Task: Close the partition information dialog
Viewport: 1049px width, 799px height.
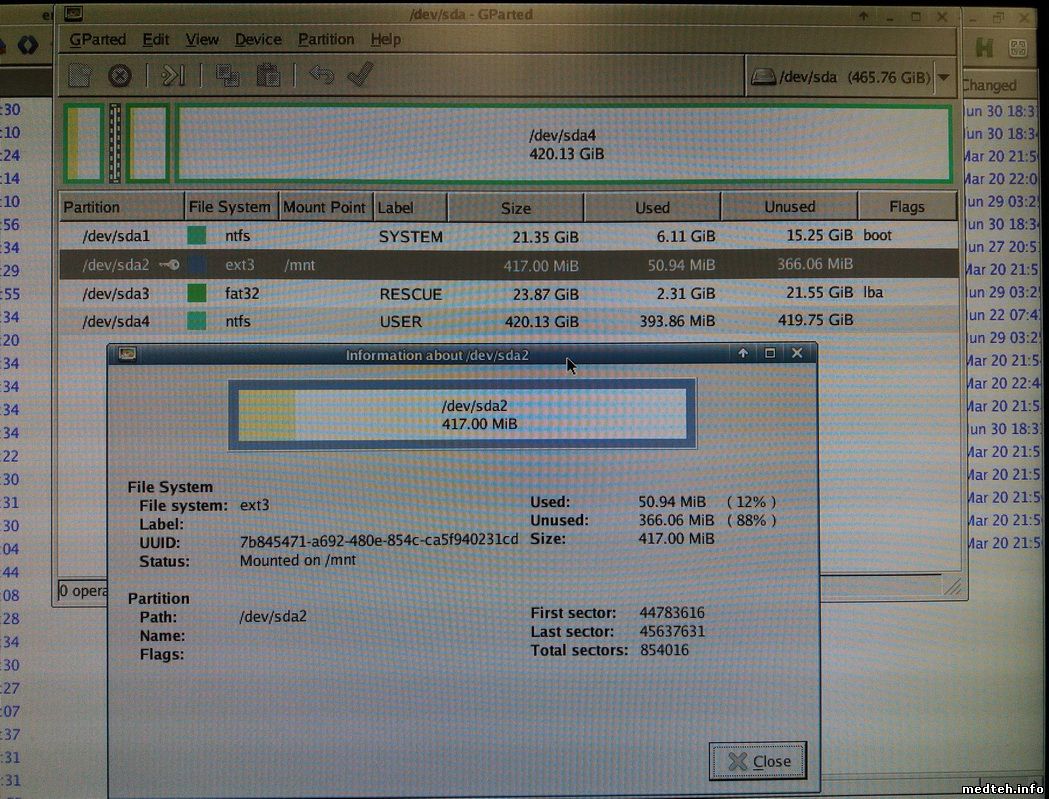Action: [758, 761]
